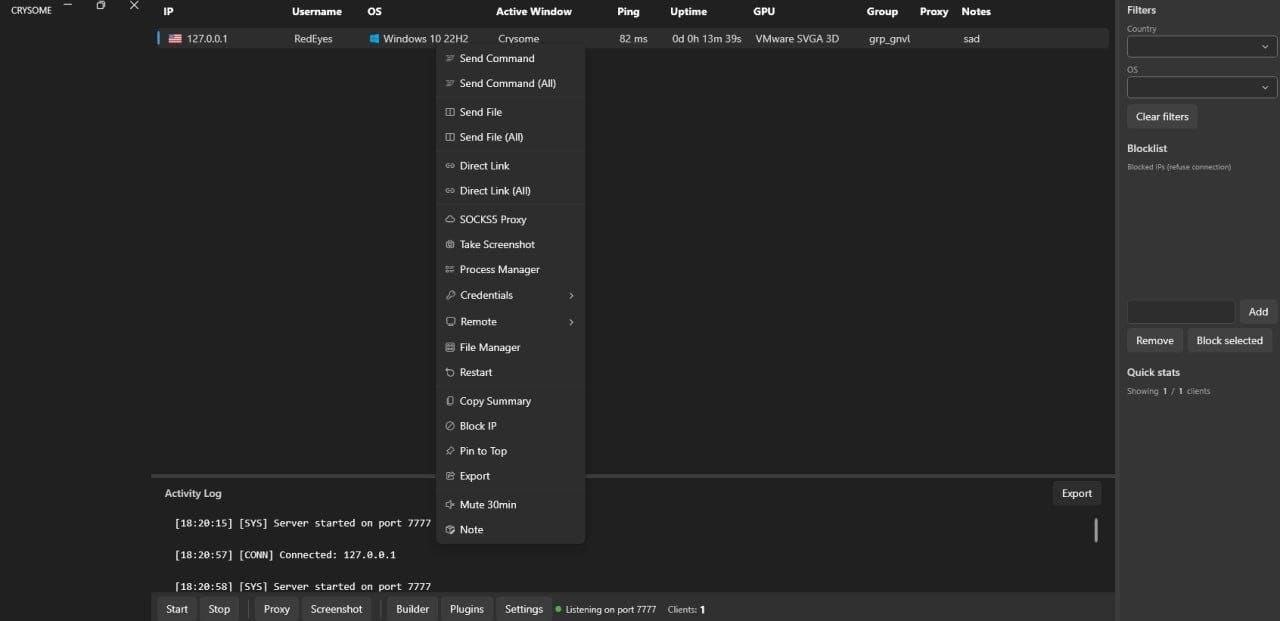Click the Block IP shield icon
1280x621 pixels.
[x=450, y=427]
